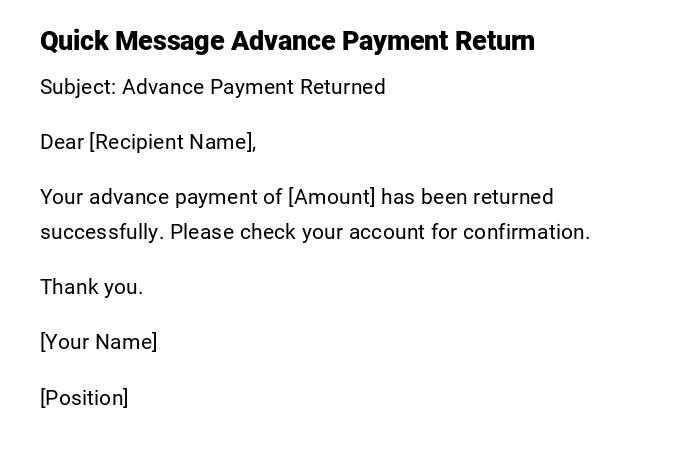Select the [Recipient Name] placeholder
700x460 pixels.
(172, 142)
